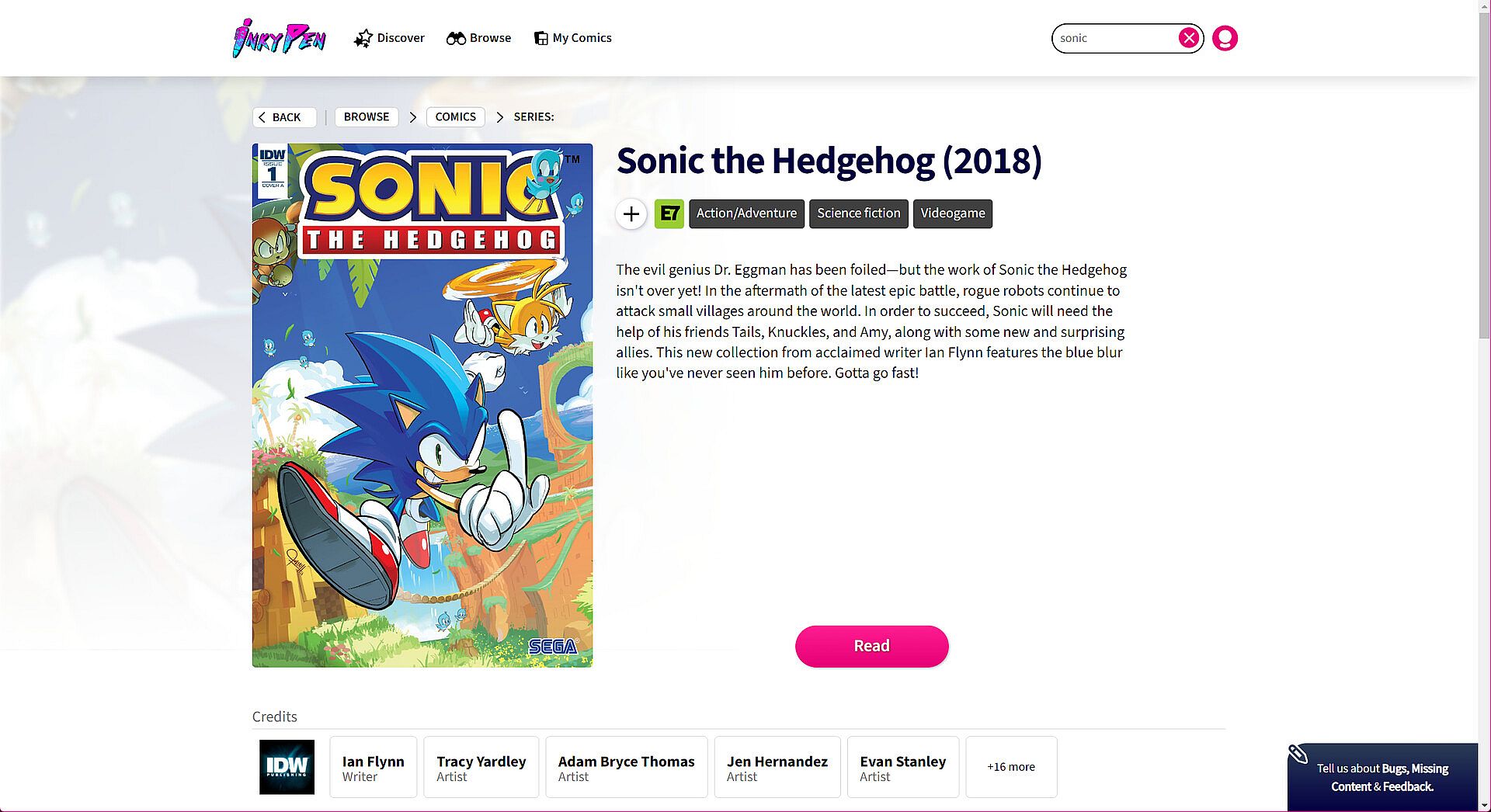Image resolution: width=1491 pixels, height=812 pixels.
Task: Go back using the BACK button
Action: point(283,117)
